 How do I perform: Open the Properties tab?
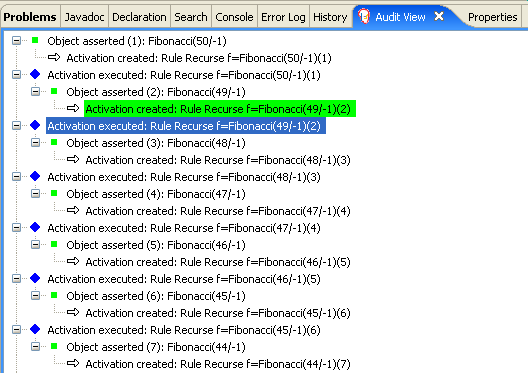click(x=493, y=17)
